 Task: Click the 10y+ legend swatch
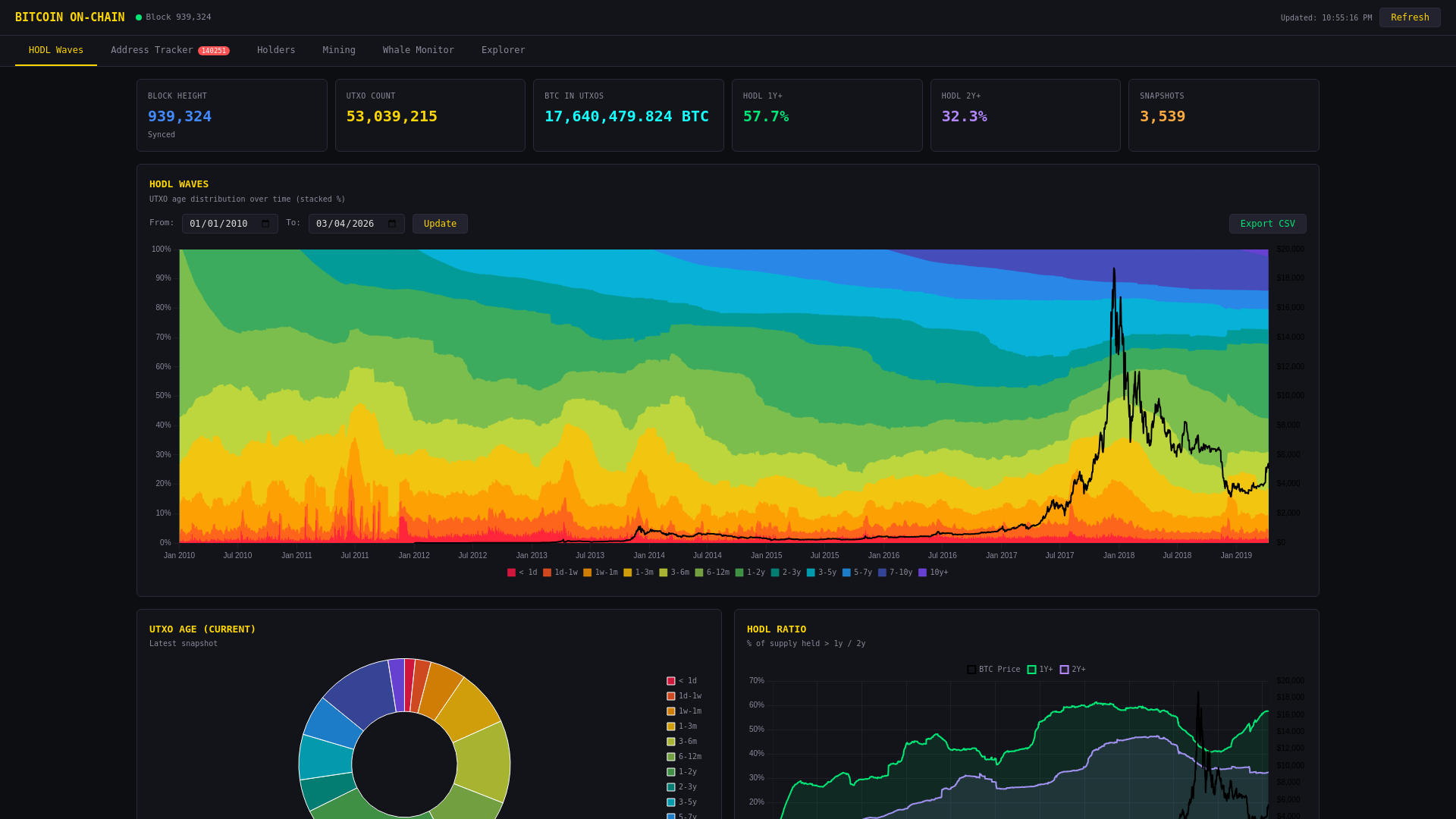pyautogui.click(x=921, y=573)
